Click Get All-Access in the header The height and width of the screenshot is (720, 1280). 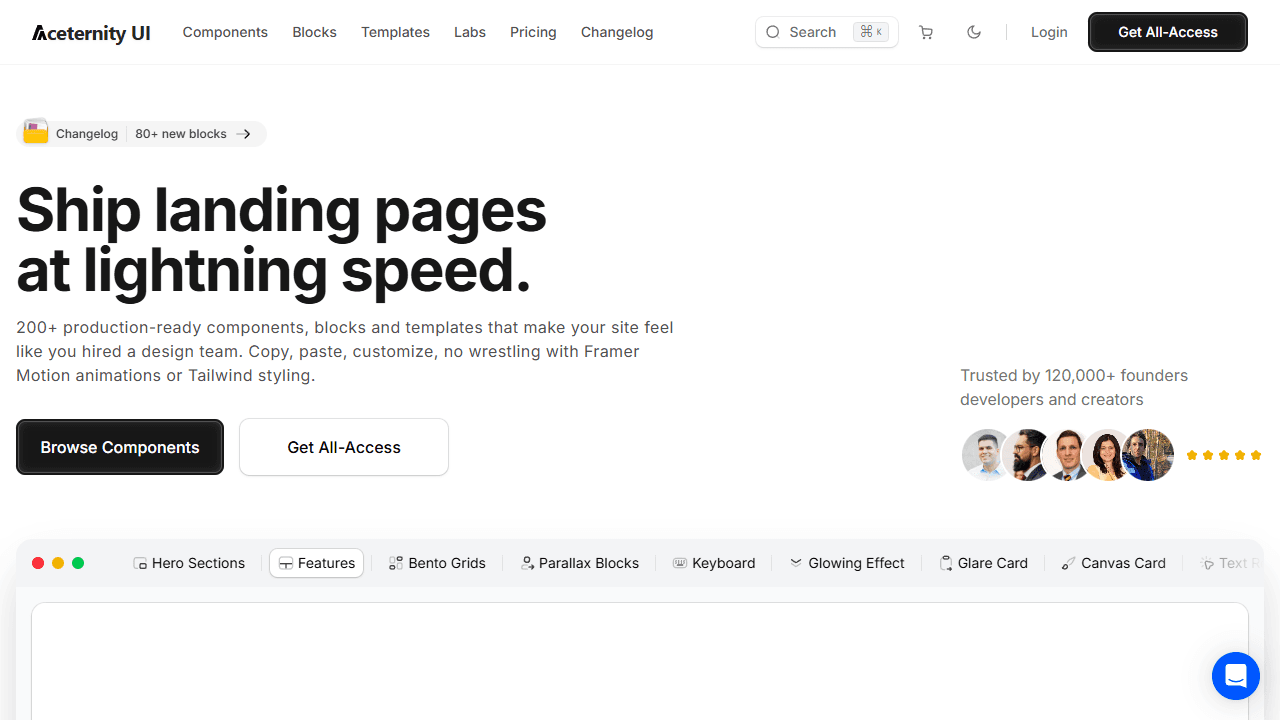pyautogui.click(x=1168, y=32)
